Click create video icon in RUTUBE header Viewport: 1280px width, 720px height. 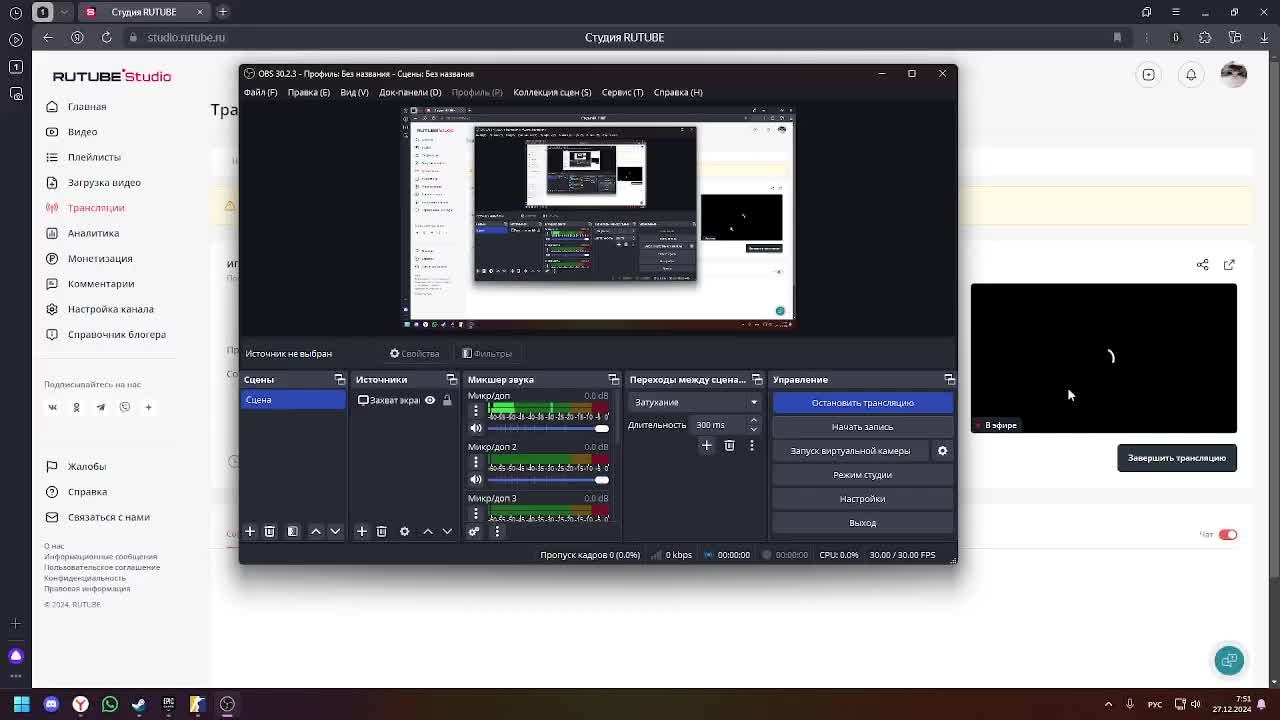[x=1149, y=75]
